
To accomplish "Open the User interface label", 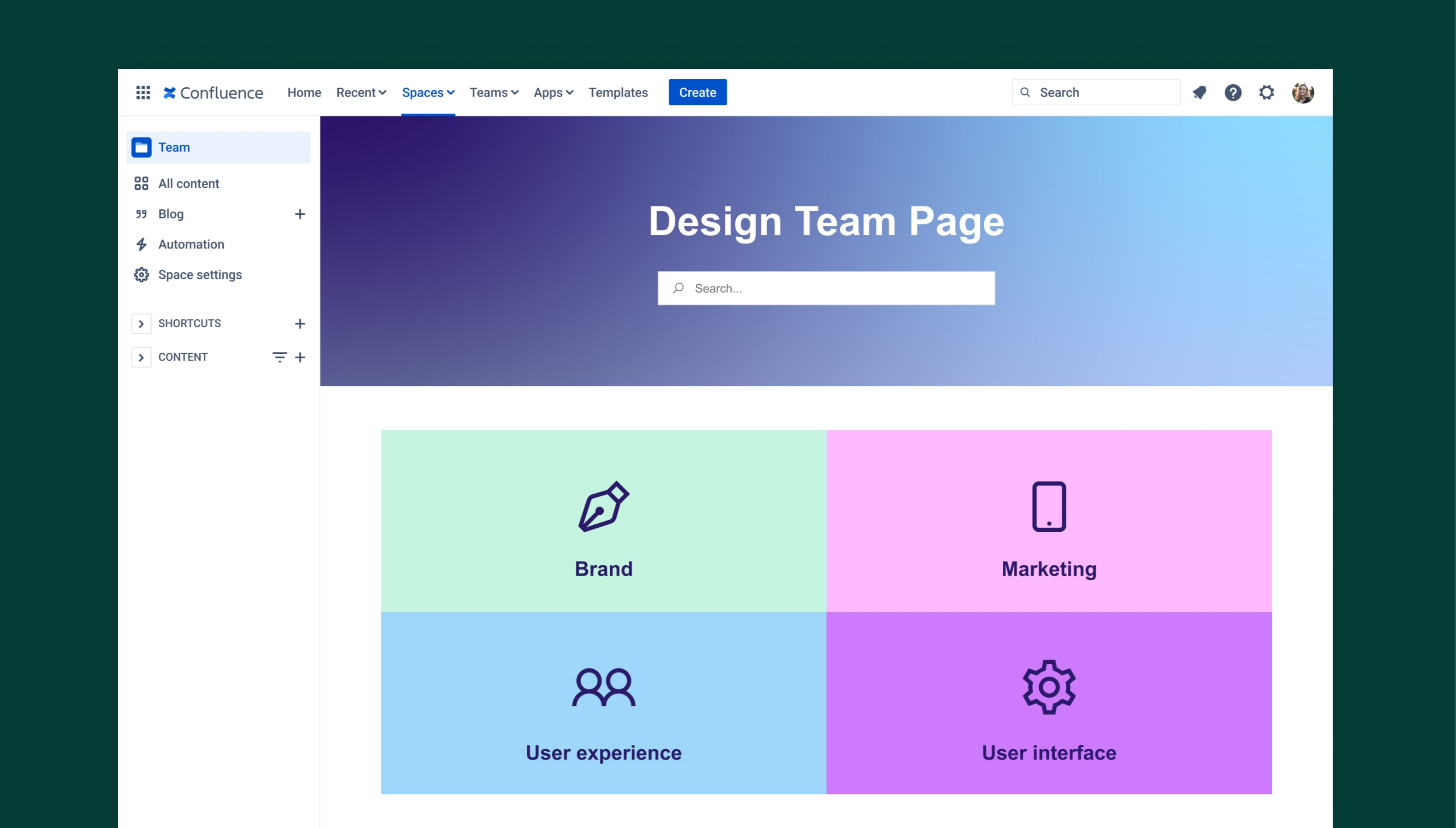I will (x=1049, y=753).
